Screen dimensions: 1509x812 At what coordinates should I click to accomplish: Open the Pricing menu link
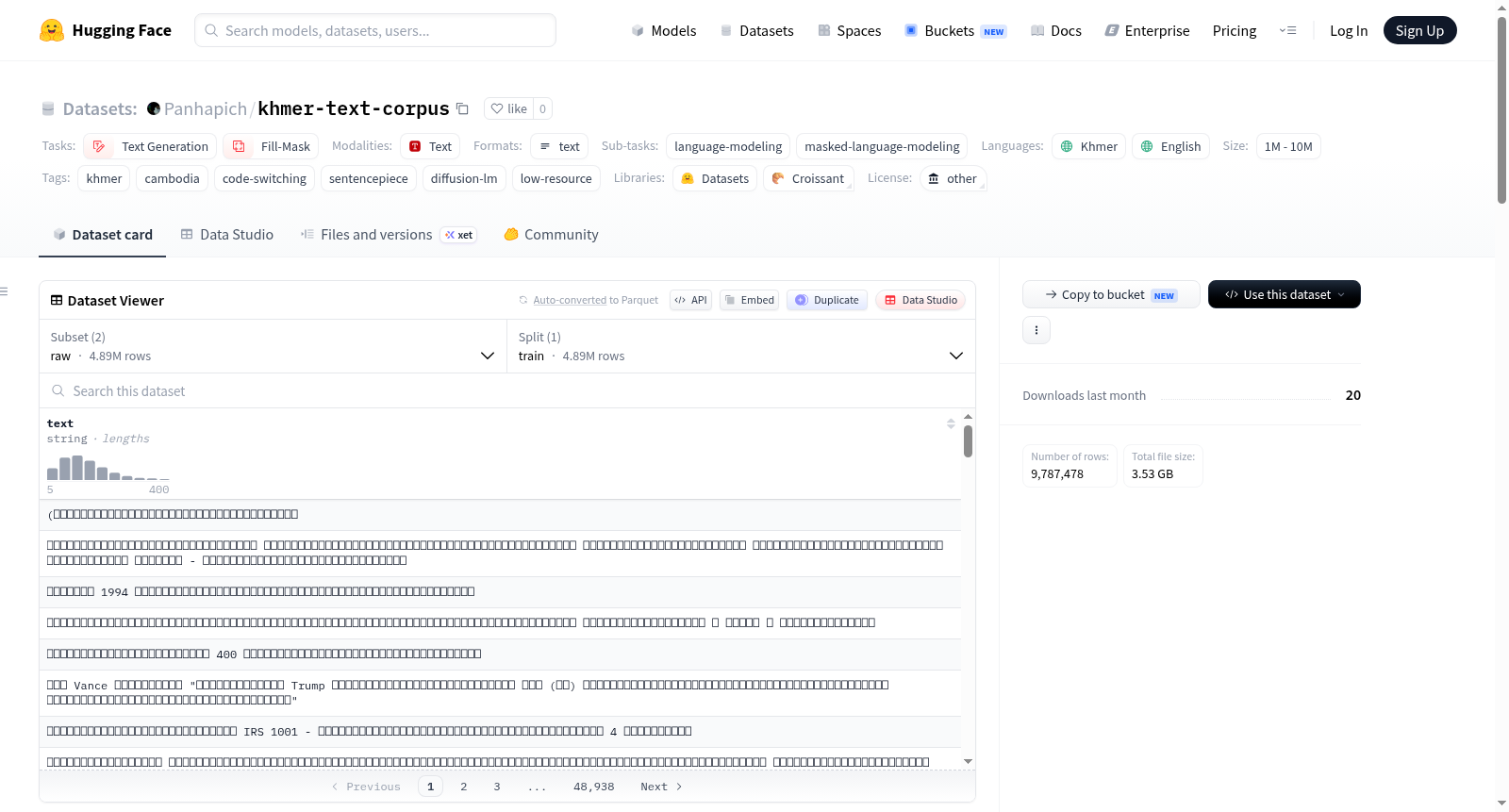click(x=1235, y=30)
